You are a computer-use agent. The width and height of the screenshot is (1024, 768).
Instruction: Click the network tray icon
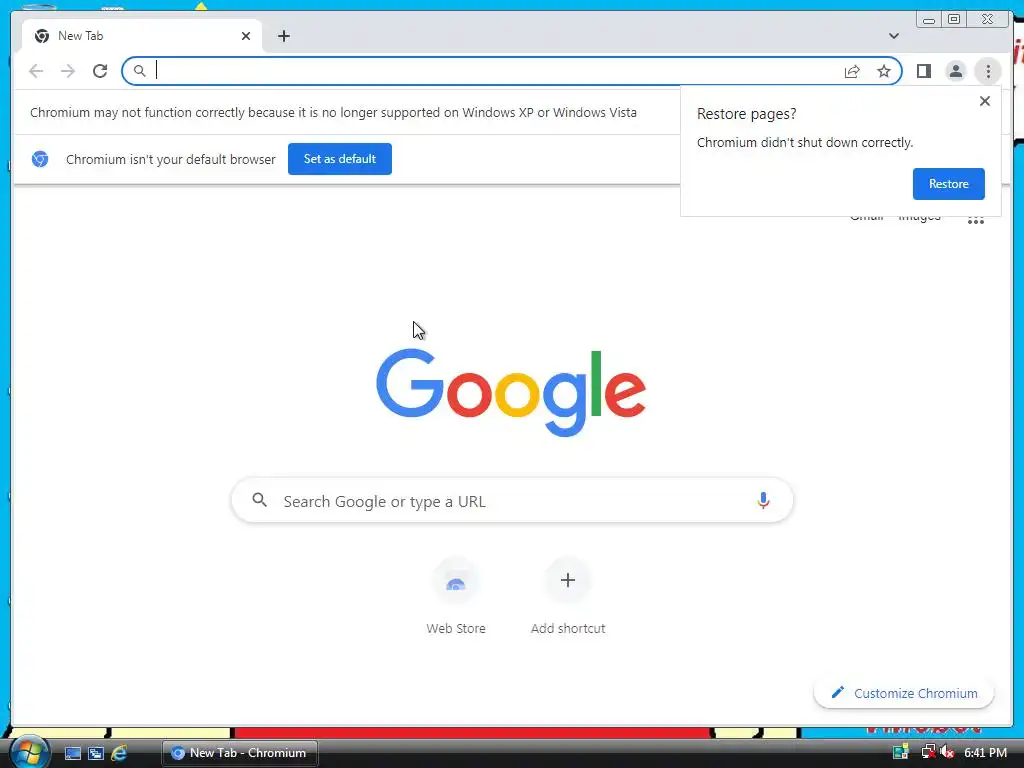click(927, 752)
